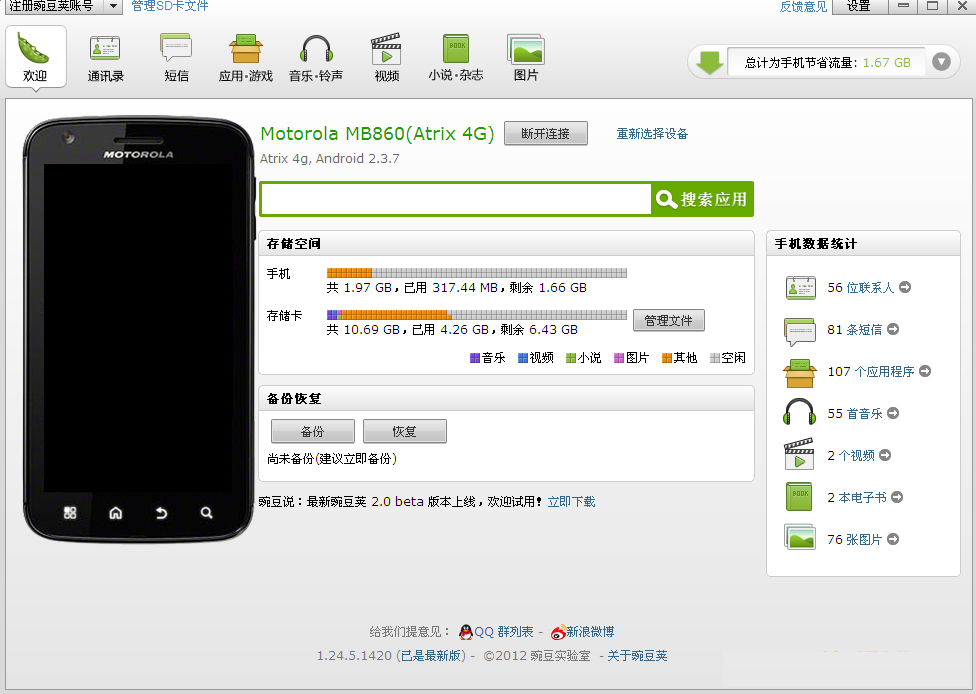Click arrow next to 2 个视频
Viewport: 976px width, 694px height.
pos(884,455)
